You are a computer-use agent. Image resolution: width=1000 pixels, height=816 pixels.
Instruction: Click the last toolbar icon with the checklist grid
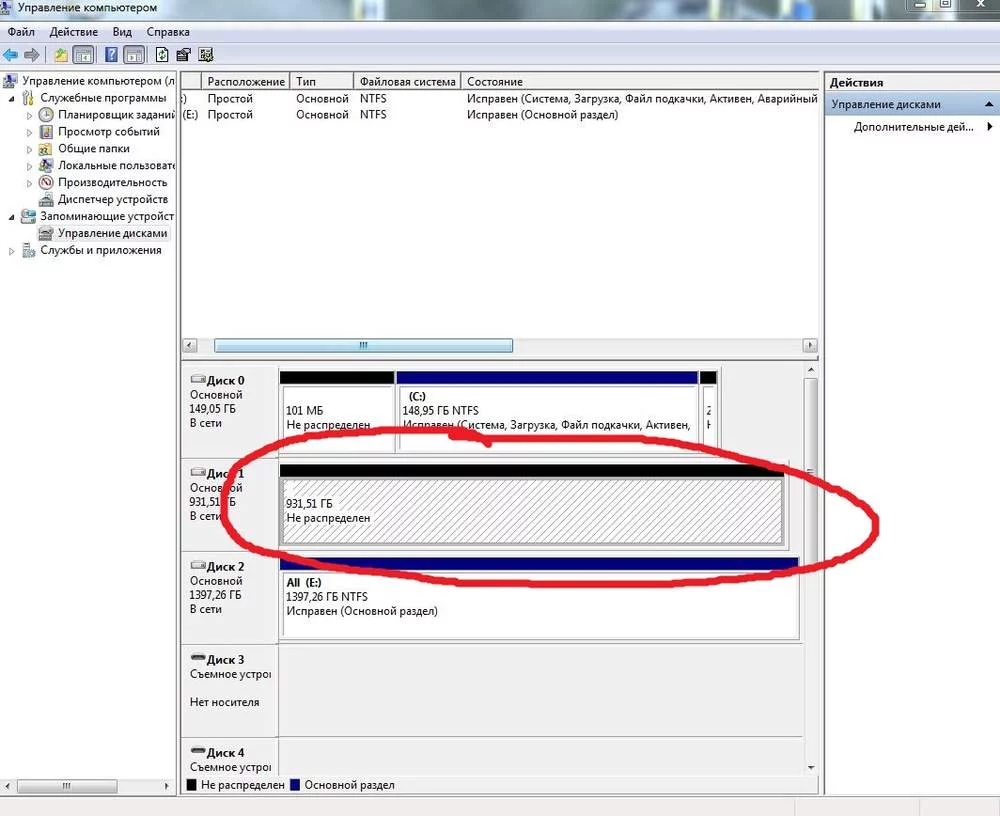206,56
